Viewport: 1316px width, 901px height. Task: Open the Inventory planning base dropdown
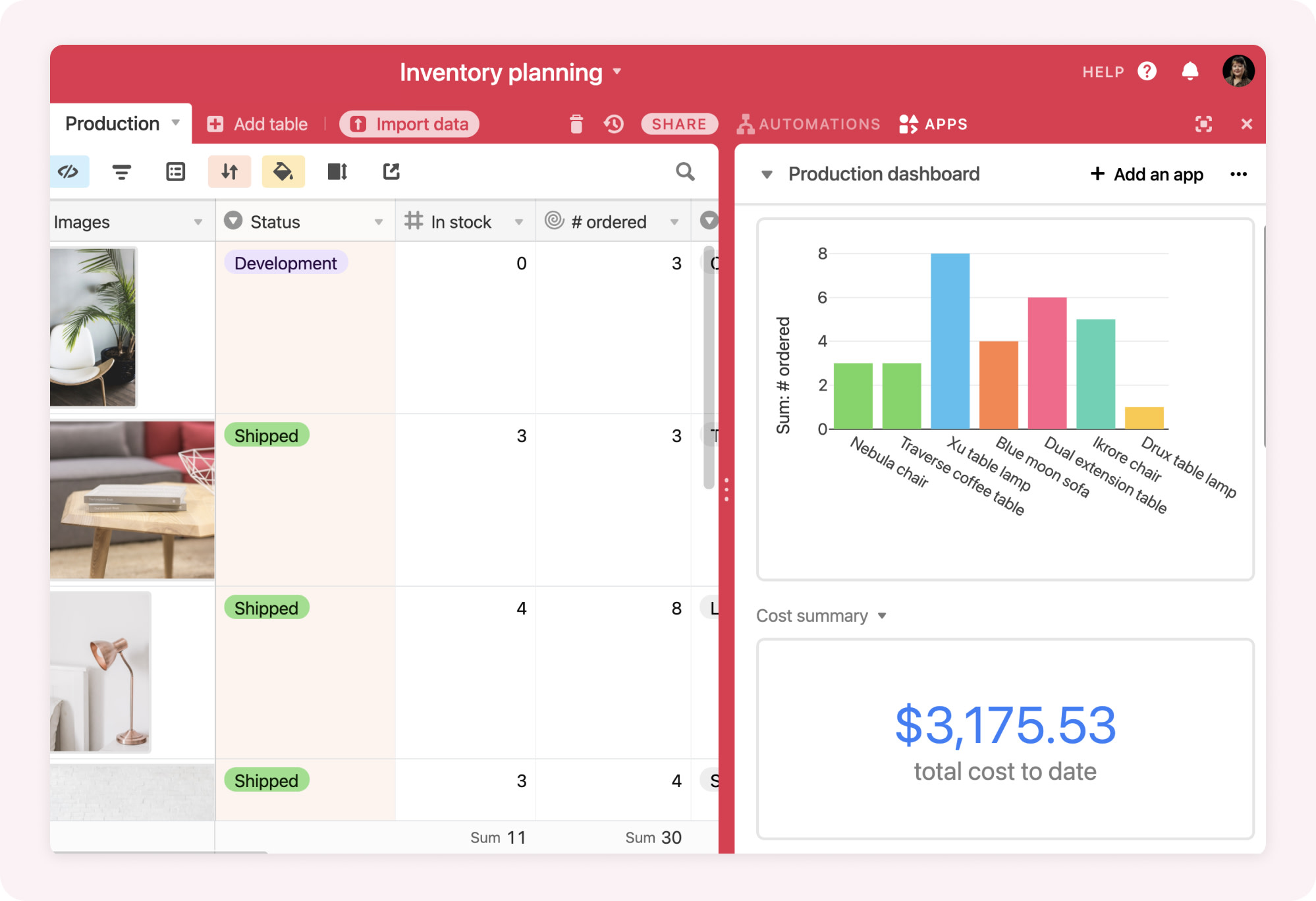(617, 72)
